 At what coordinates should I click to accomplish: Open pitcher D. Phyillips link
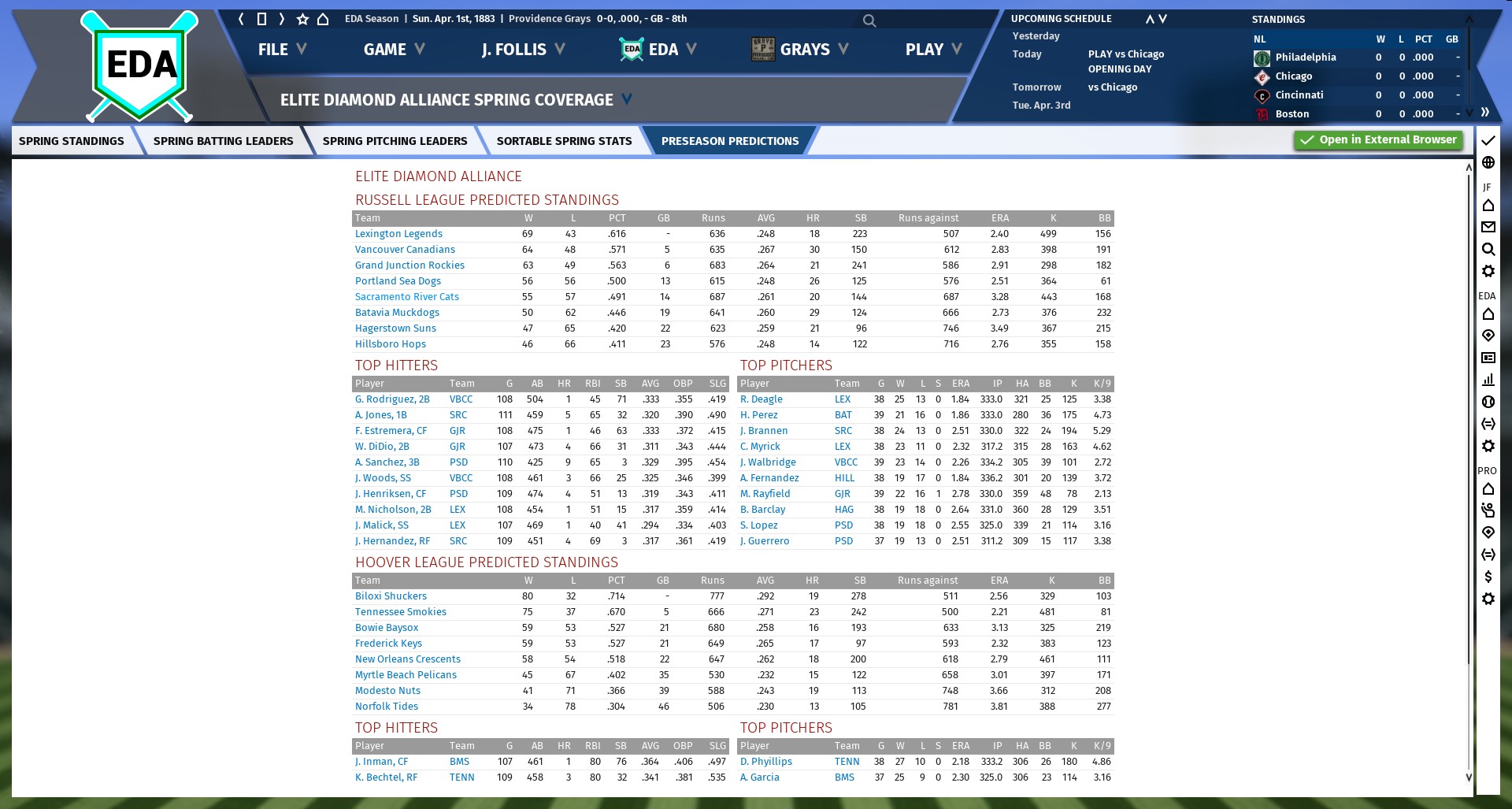[x=766, y=762]
